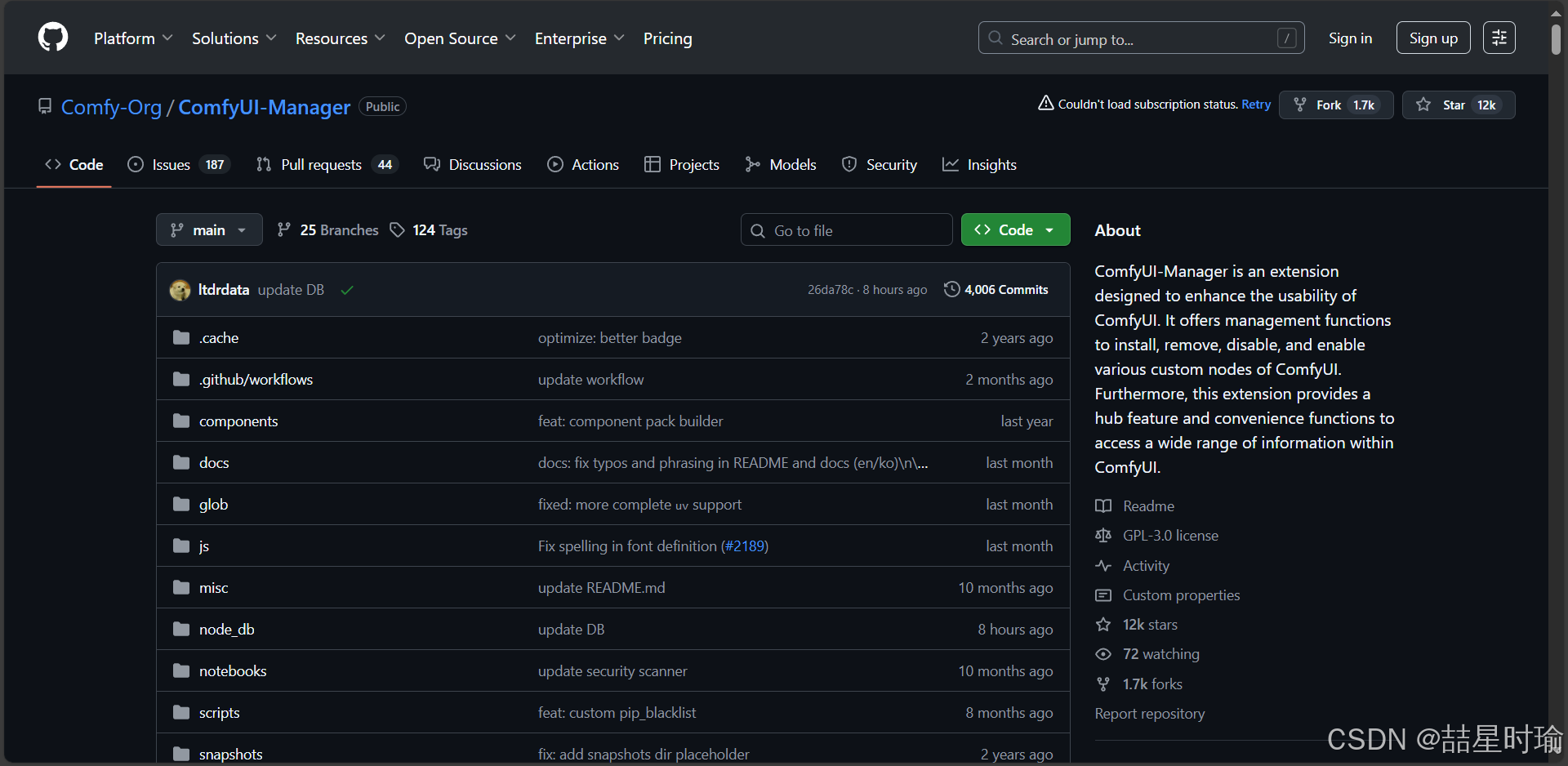The width and height of the screenshot is (1568, 766).
Task: Click Retry for subscription status
Action: pyautogui.click(x=1256, y=105)
